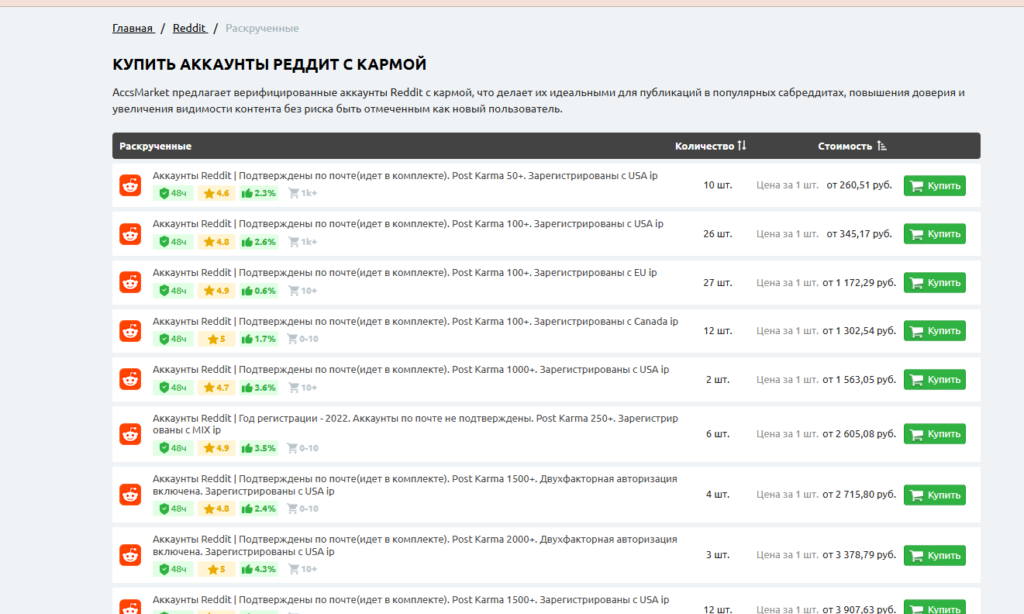This screenshot has width=1024, height=614.
Task: Click 48ч shield badge in Karma 2000+ row
Action: pos(173,569)
